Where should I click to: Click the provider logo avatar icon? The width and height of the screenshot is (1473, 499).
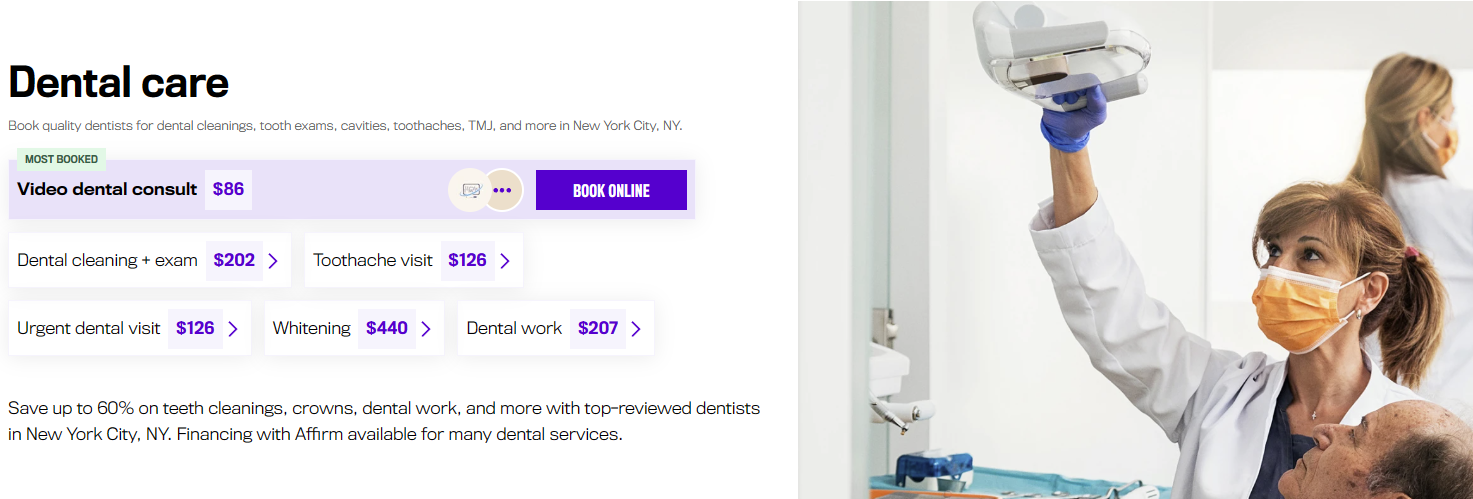pos(470,190)
